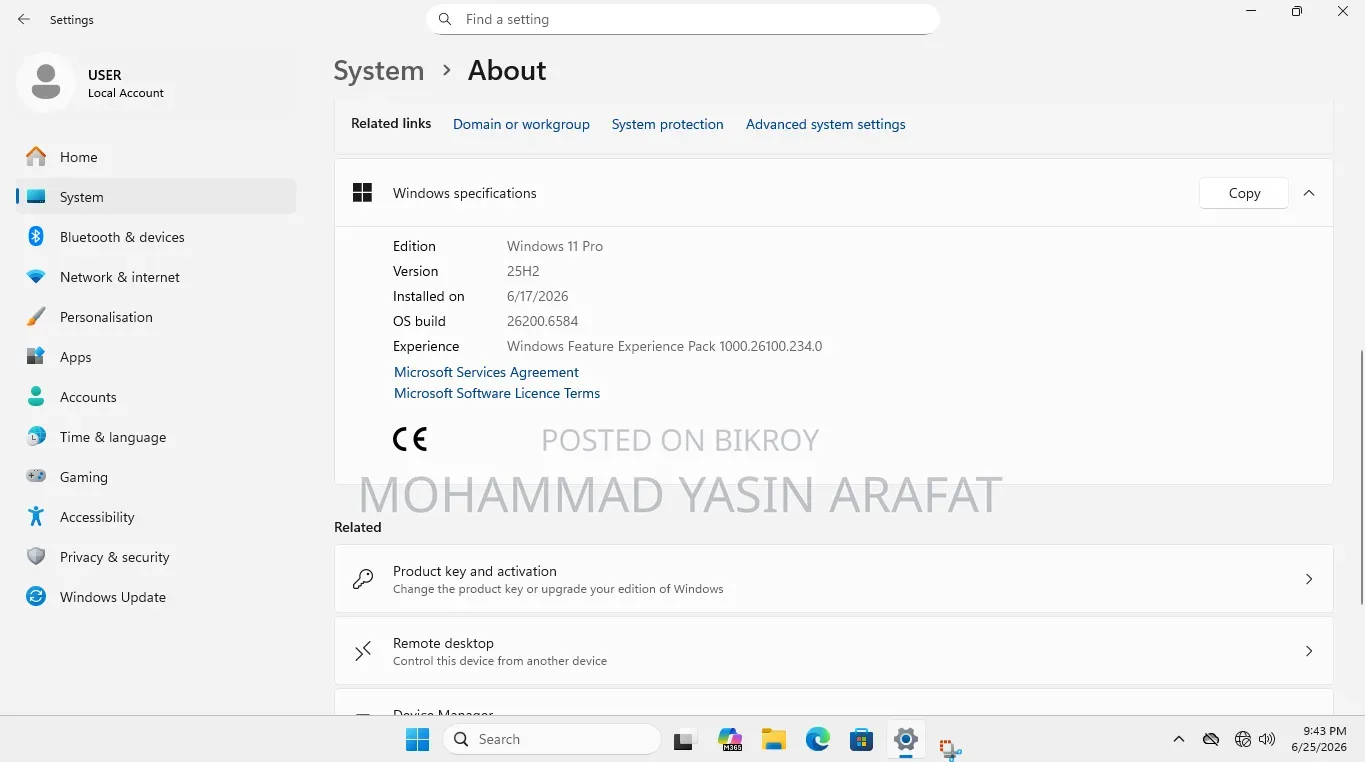Click the Gaming controller icon
The width and height of the screenshot is (1365, 762).
coord(36,477)
